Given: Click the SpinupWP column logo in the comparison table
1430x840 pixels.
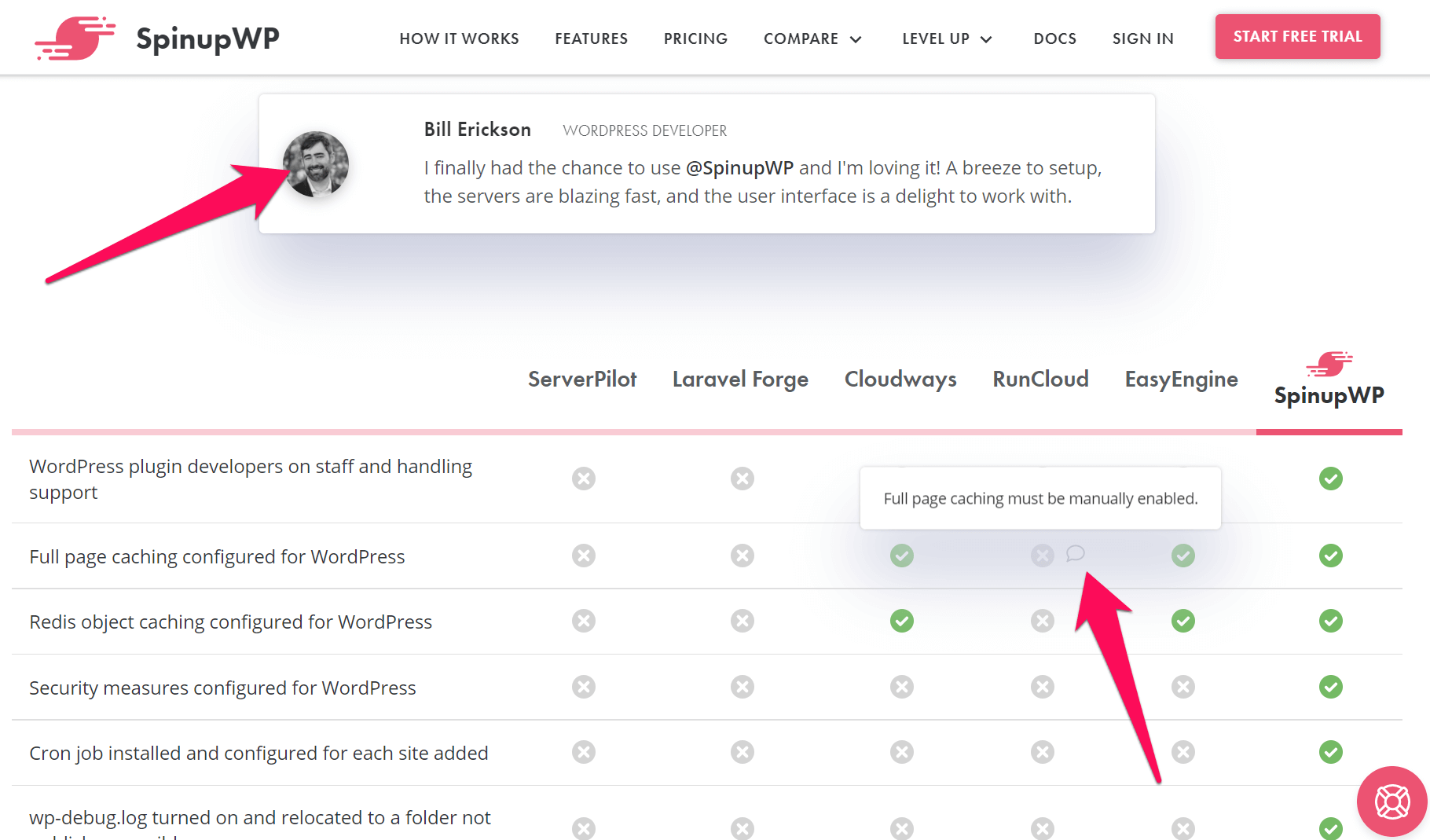Looking at the screenshot, I should 1329,380.
